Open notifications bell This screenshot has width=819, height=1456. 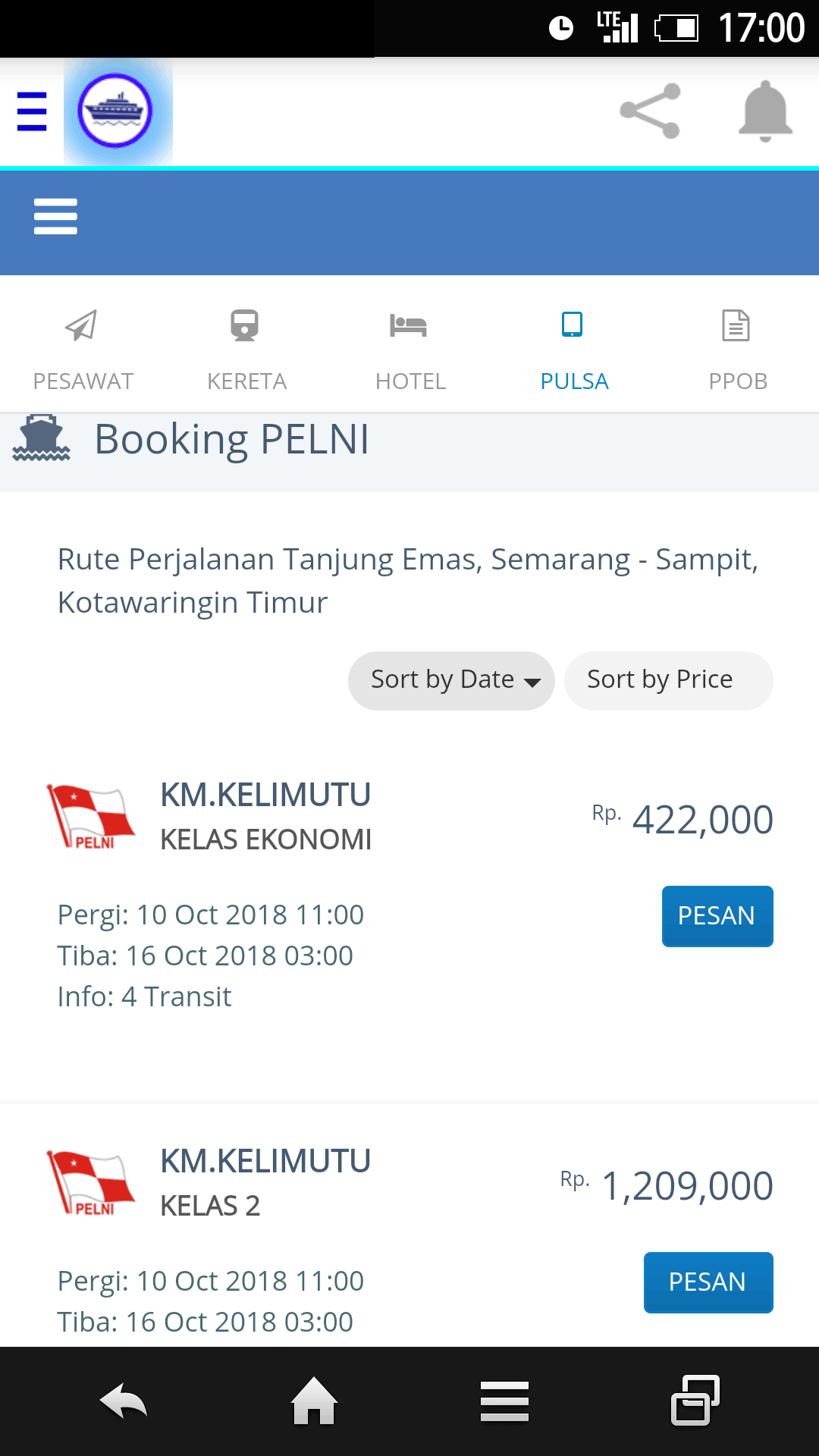[765, 111]
